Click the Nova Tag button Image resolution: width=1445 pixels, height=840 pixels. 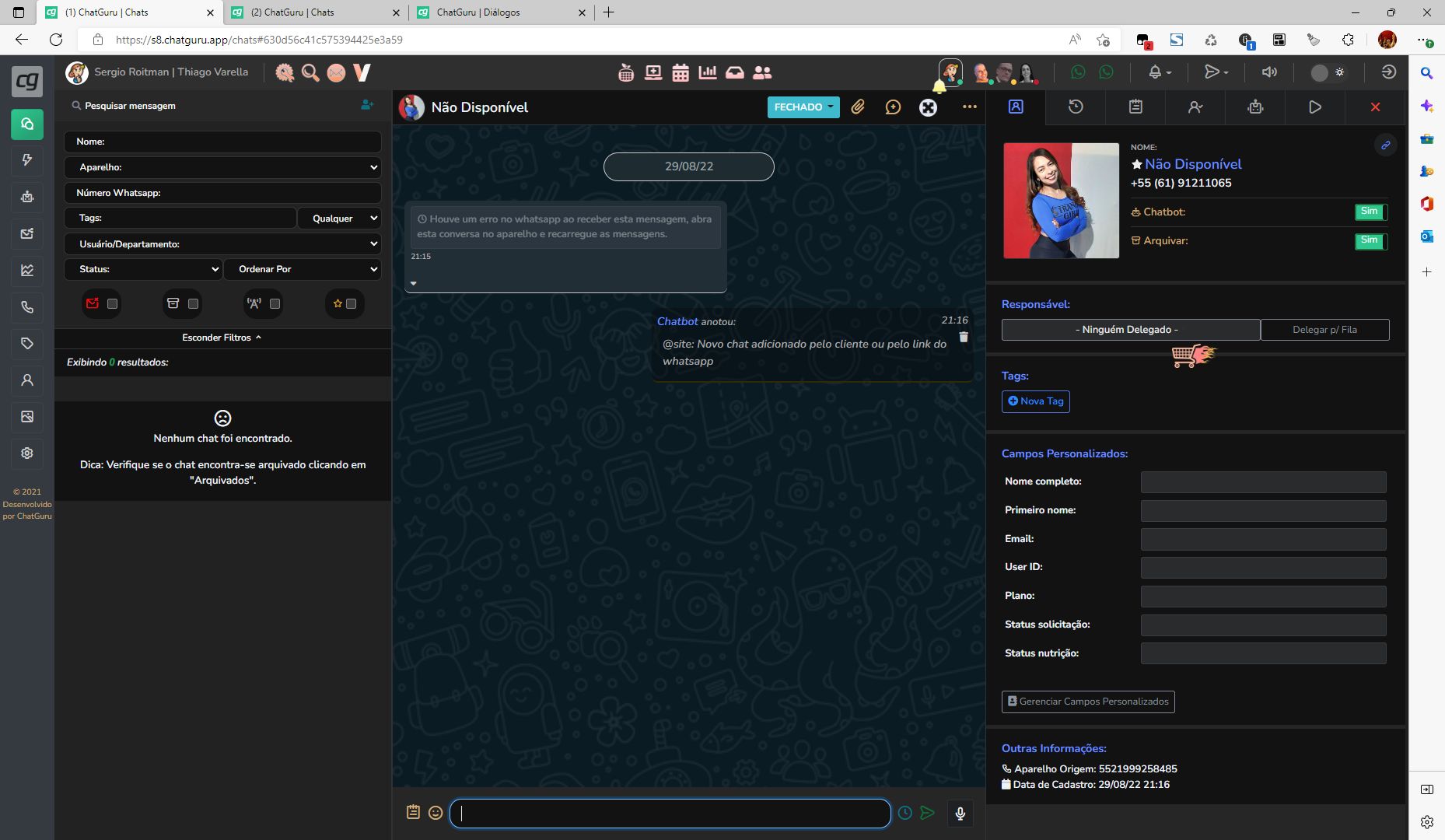pyautogui.click(x=1035, y=401)
